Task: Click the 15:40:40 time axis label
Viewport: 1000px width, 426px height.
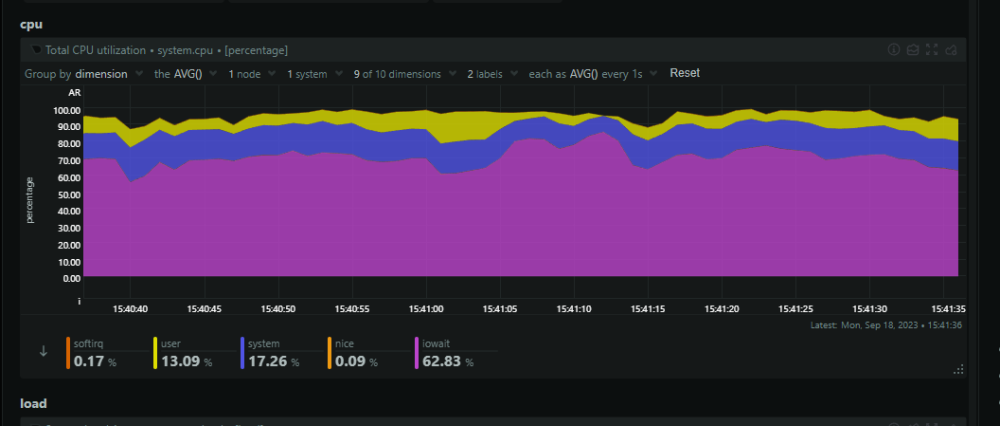Action: [131, 309]
